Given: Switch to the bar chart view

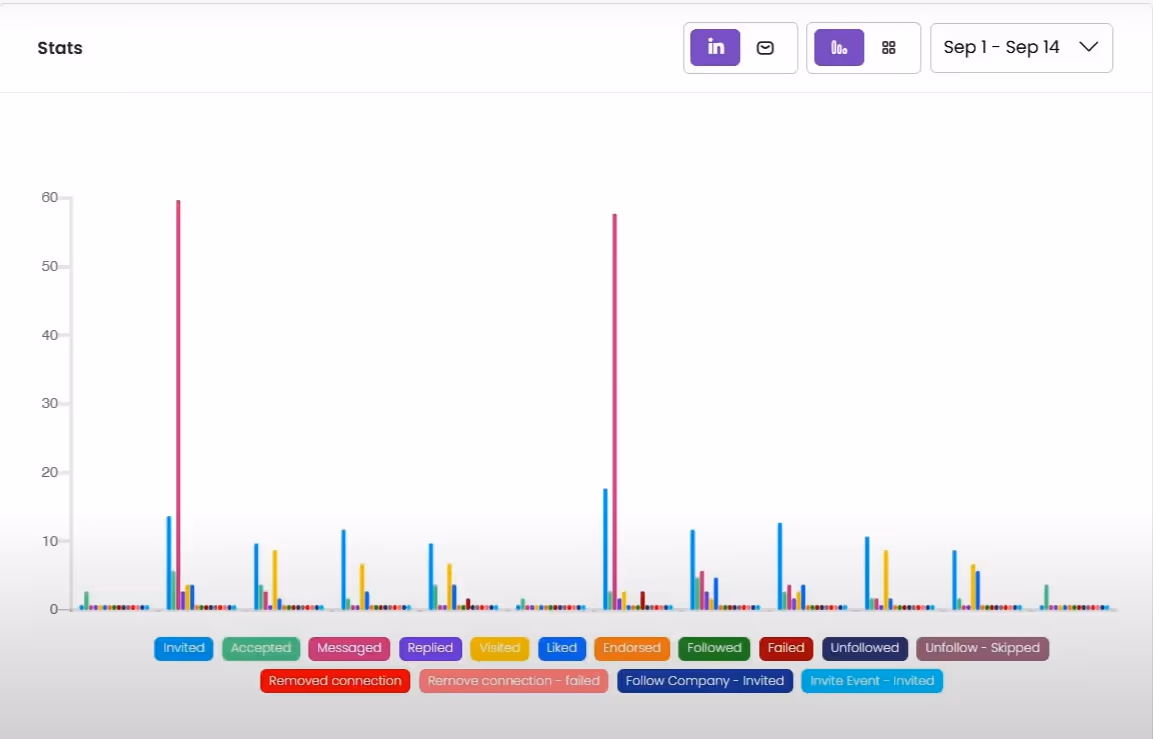Looking at the screenshot, I should [838, 47].
